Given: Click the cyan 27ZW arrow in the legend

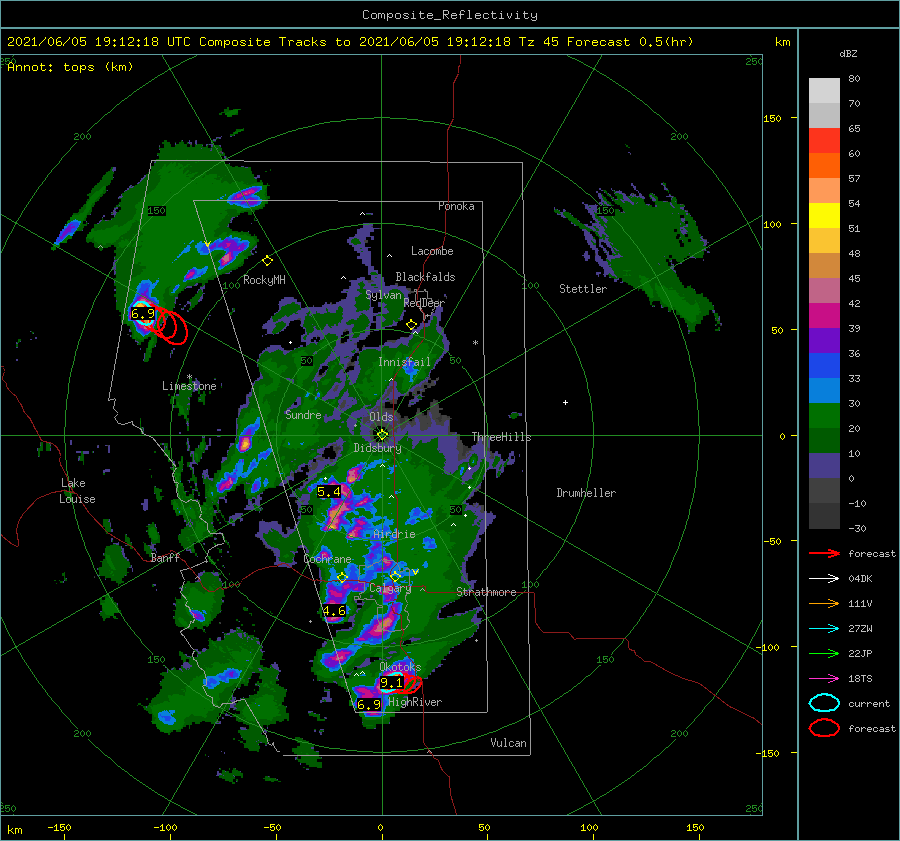Looking at the screenshot, I should pyautogui.click(x=824, y=629).
